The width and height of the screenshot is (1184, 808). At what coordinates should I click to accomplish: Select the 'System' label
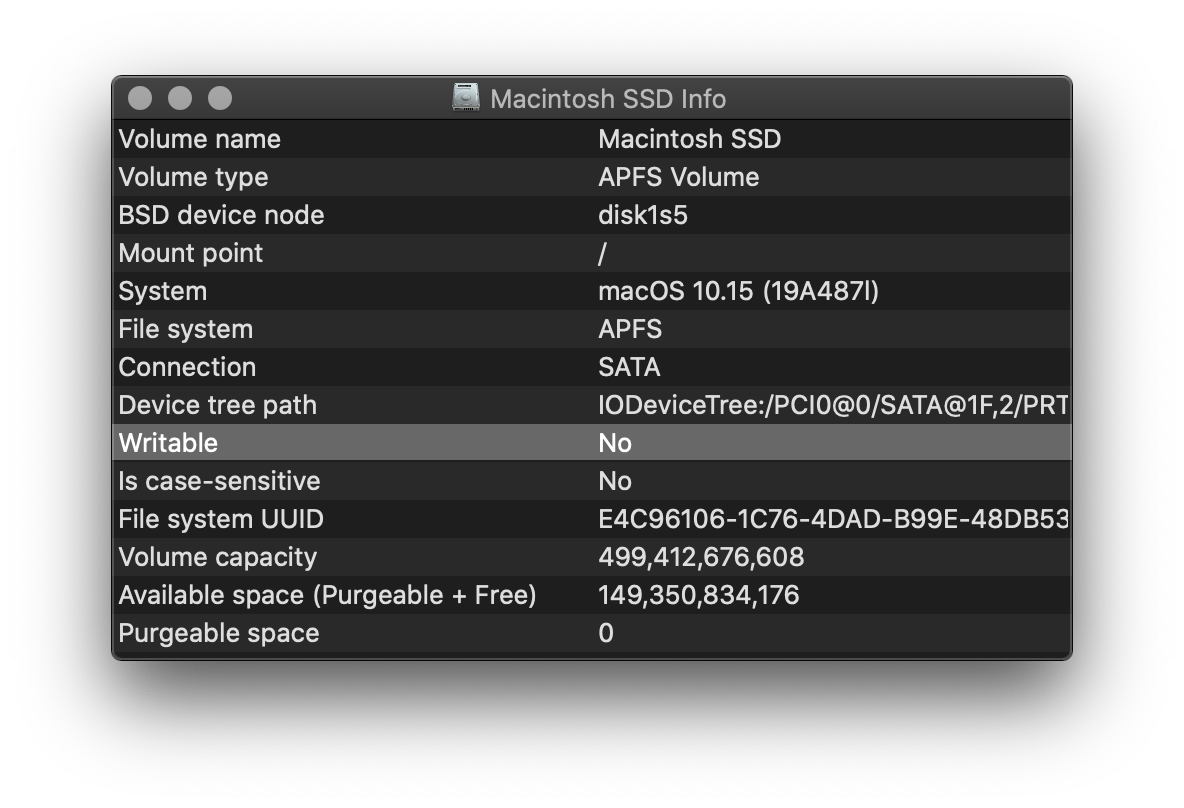click(x=162, y=291)
